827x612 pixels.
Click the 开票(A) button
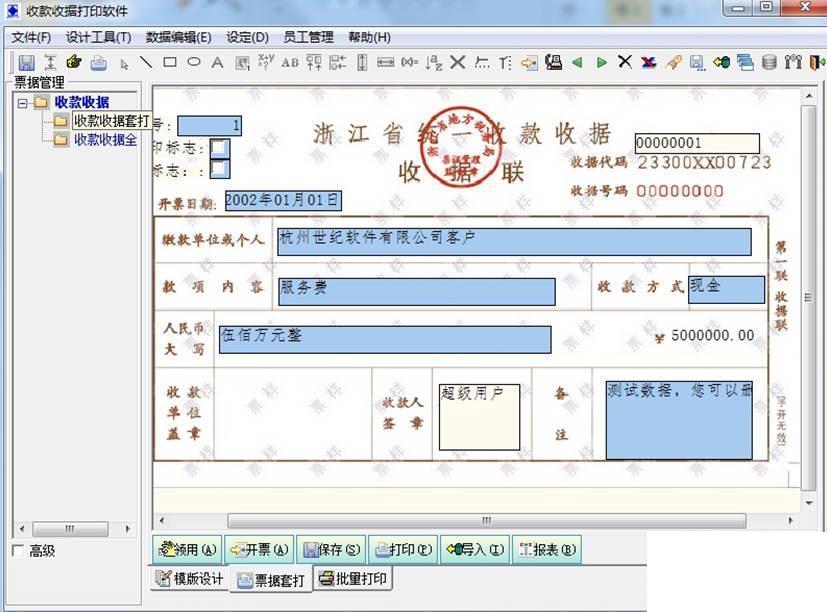(259, 550)
